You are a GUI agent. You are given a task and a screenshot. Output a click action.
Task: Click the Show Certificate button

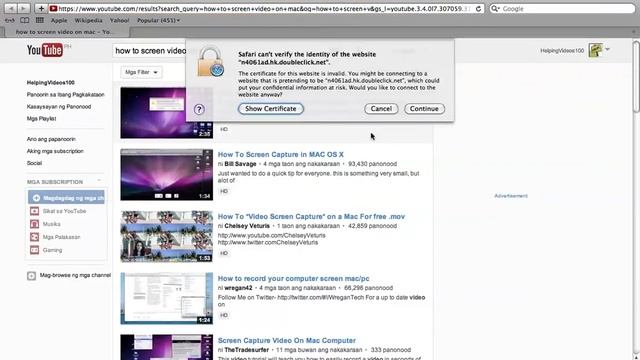click(271, 109)
